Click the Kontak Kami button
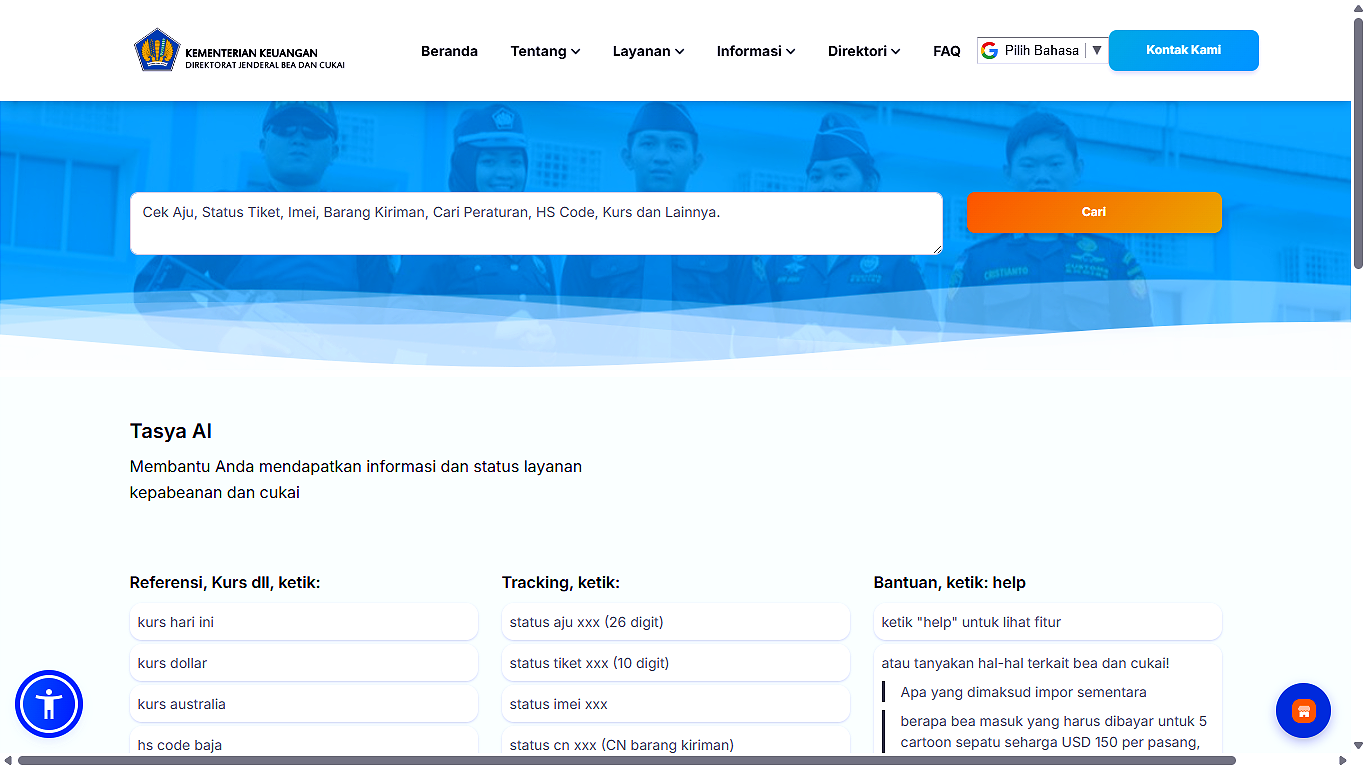This screenshot has width=1365, height=768. 1183,50
